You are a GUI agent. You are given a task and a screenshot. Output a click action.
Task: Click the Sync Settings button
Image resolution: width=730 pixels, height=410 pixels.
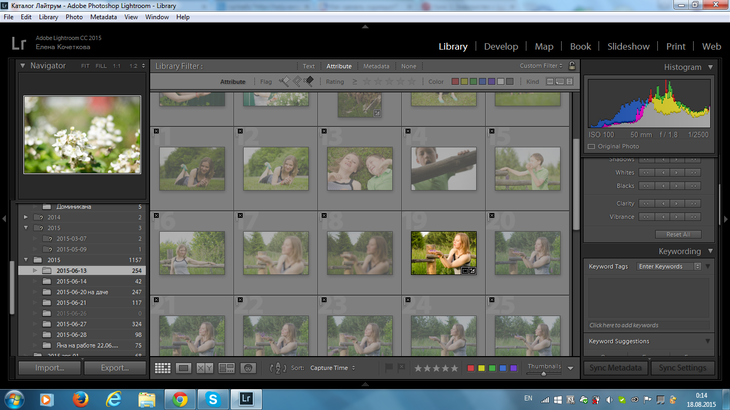(684, 368)
